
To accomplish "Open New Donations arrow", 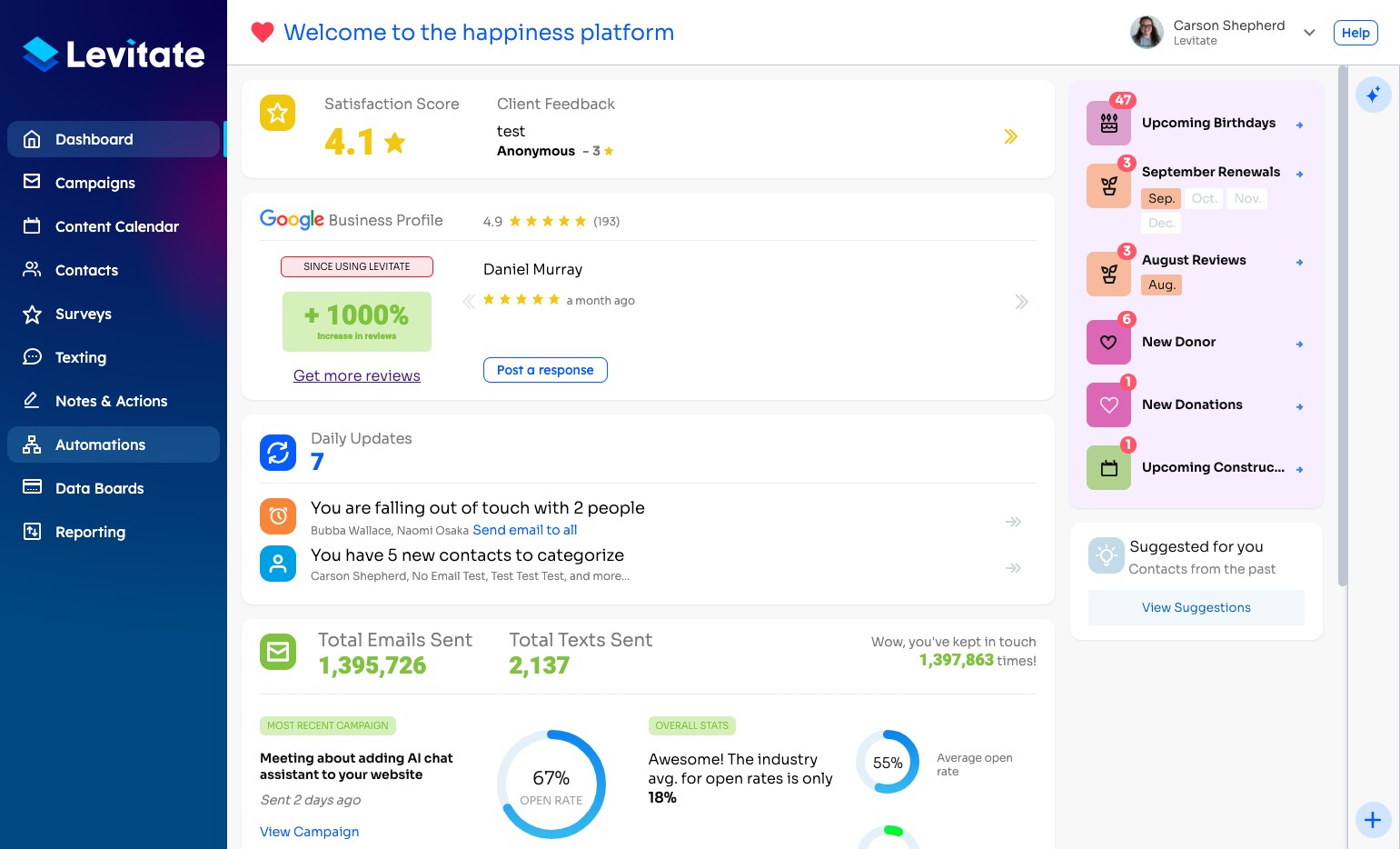I will point(1299,406).
